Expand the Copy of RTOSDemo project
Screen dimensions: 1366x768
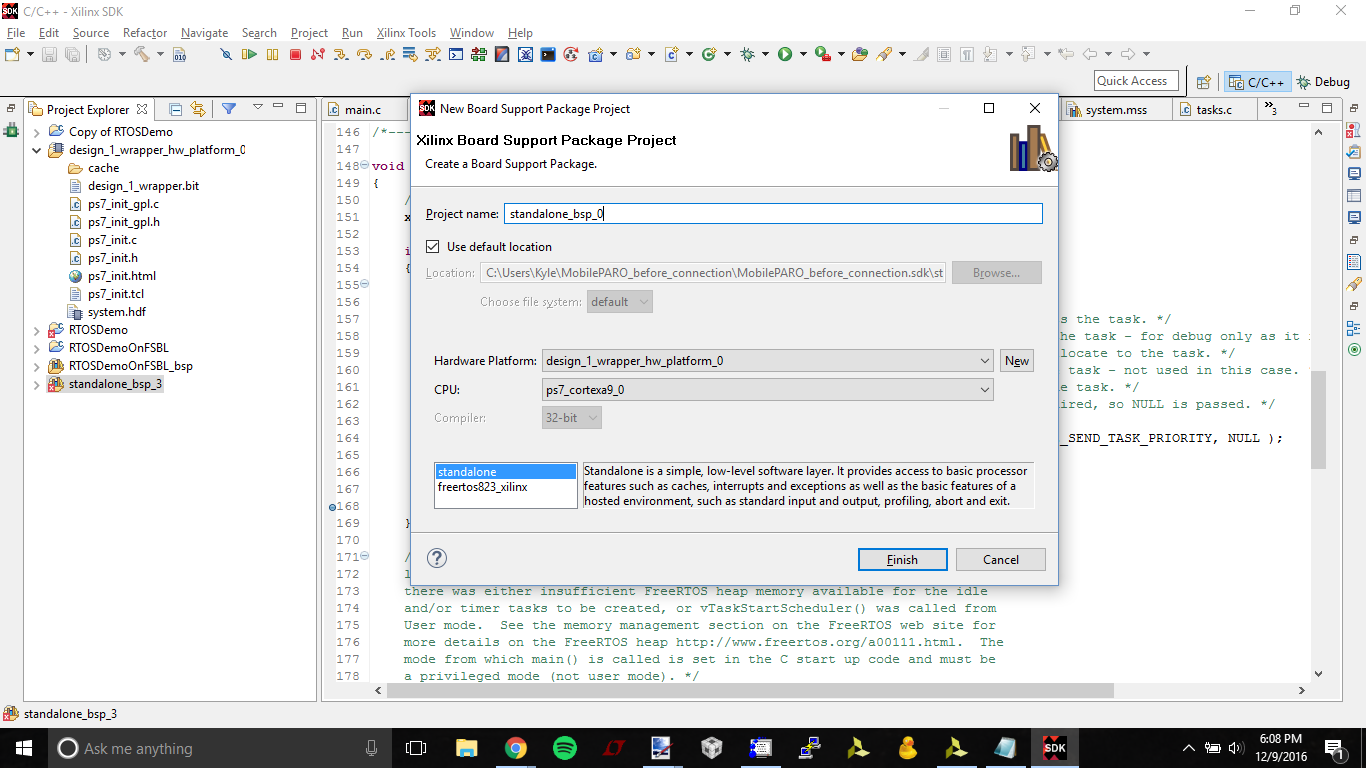click(37, 132)
